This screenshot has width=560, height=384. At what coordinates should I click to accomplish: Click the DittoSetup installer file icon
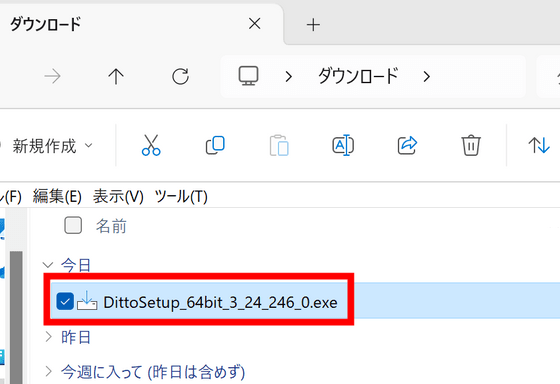(87, 300)
